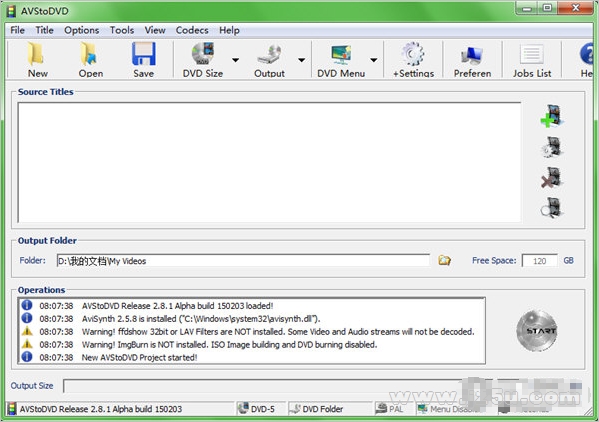Remove the title with the red X film icon
Viewport: 599px width, 422px height.
(552, 178)
